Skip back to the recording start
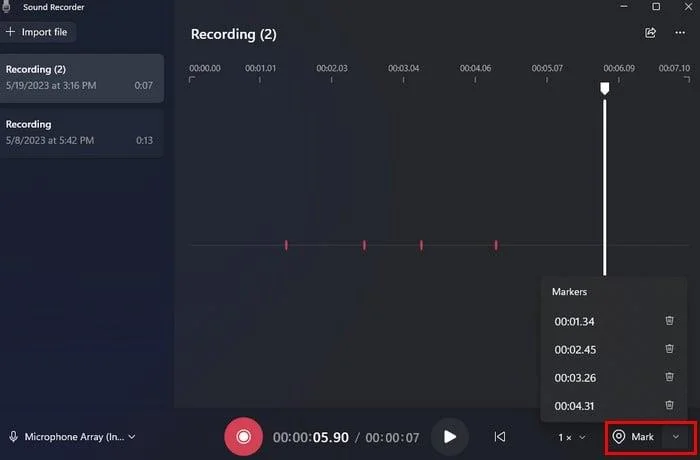This screenshot has height=460, width=700. click(500, 437)
